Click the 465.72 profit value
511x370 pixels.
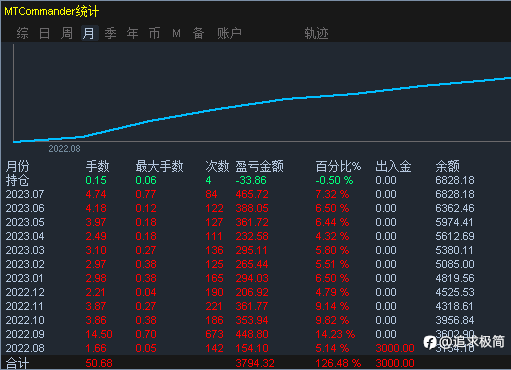pos(252,194)
